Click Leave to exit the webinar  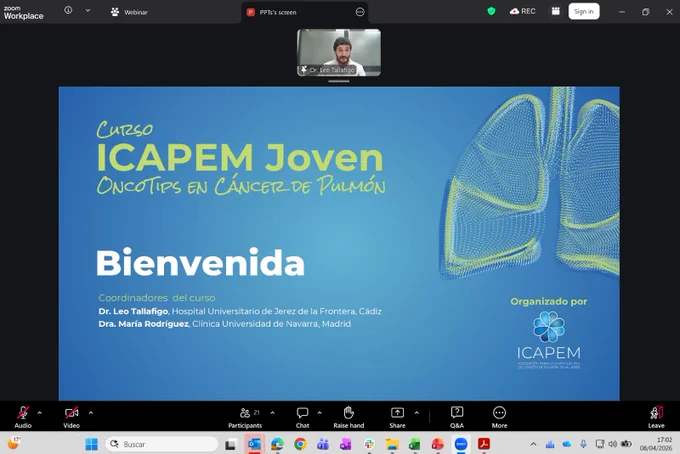(656, 417)
